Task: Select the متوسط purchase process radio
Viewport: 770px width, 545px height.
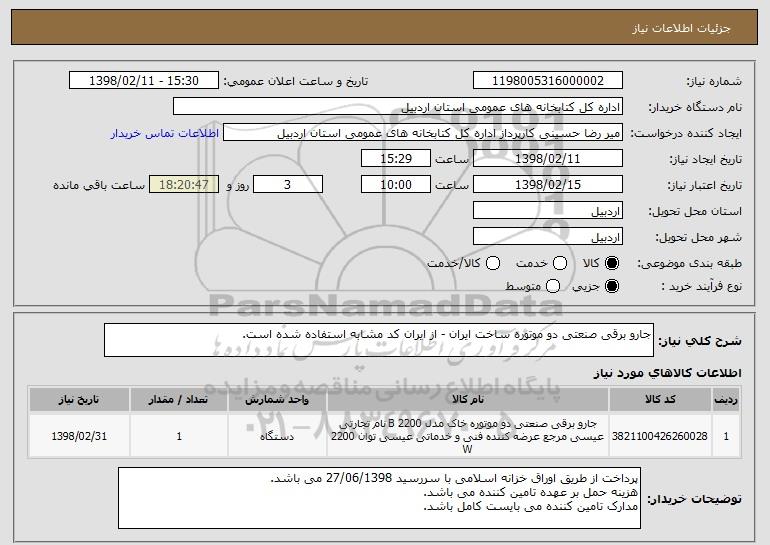Action: click(x=552, y=286)
